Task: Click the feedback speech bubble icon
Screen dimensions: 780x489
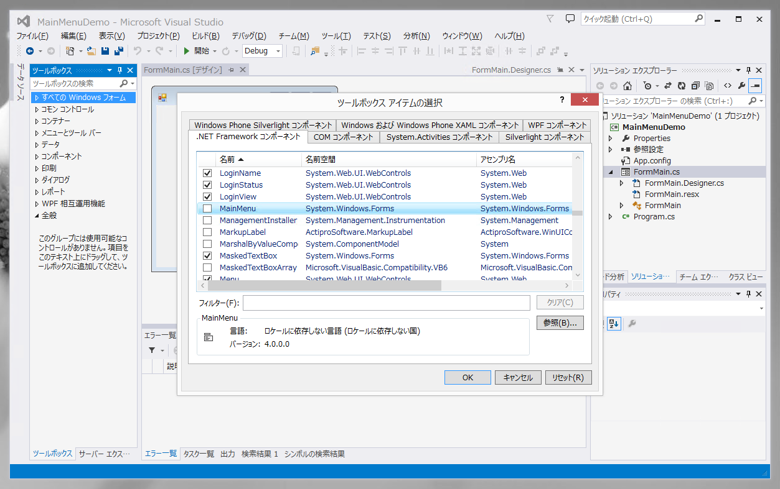Action: pos(570,18)
